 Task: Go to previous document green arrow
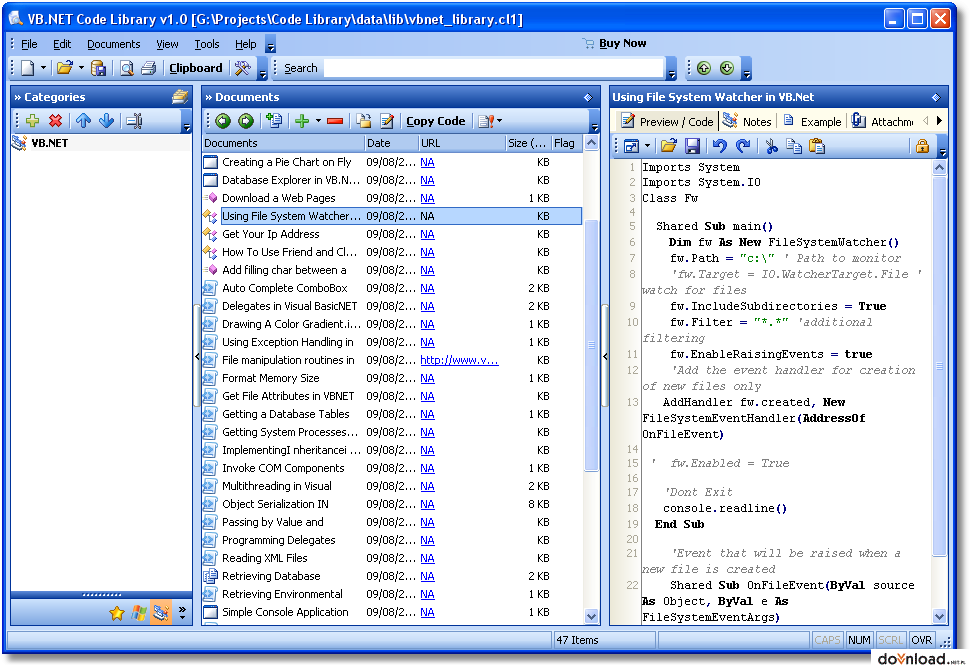[223, 121]
